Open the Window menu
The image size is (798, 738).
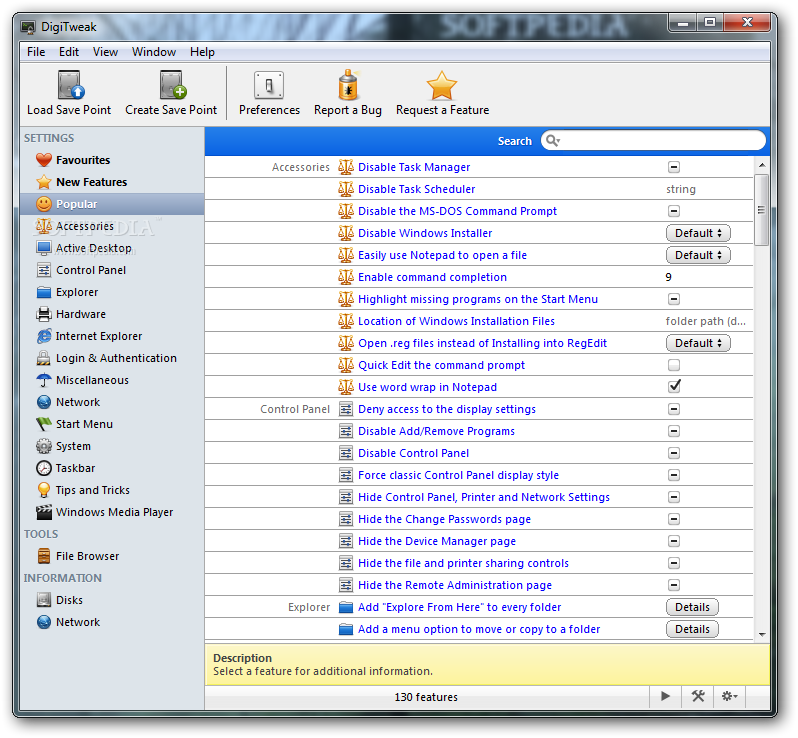pyautogui.click(x=154, y=52)
